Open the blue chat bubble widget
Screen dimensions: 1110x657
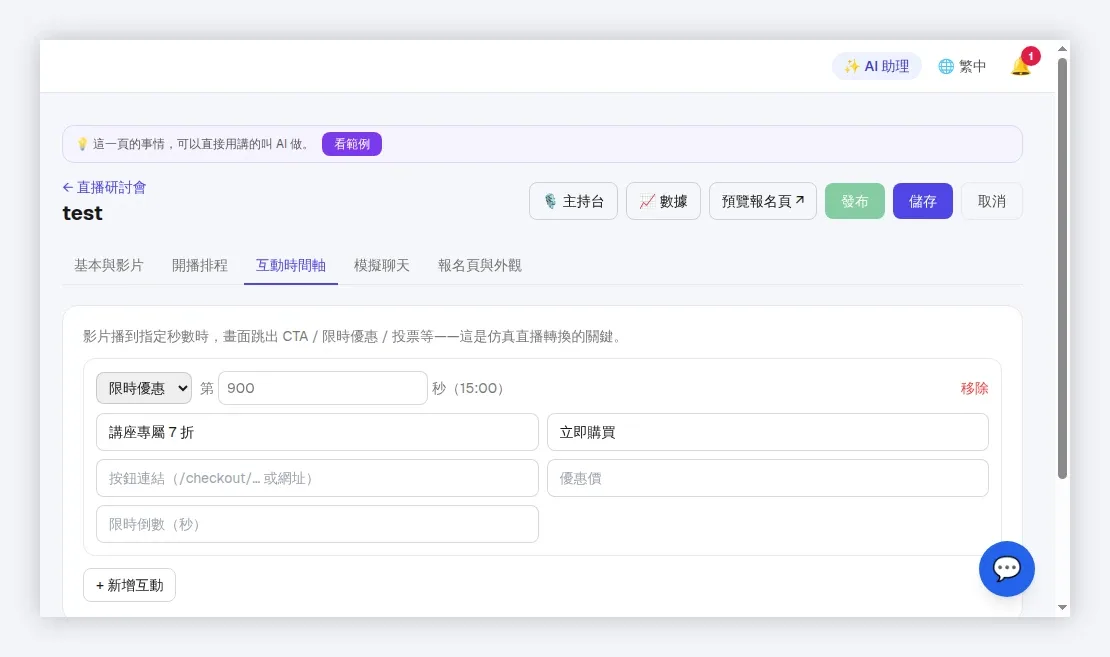point(1007,569)
